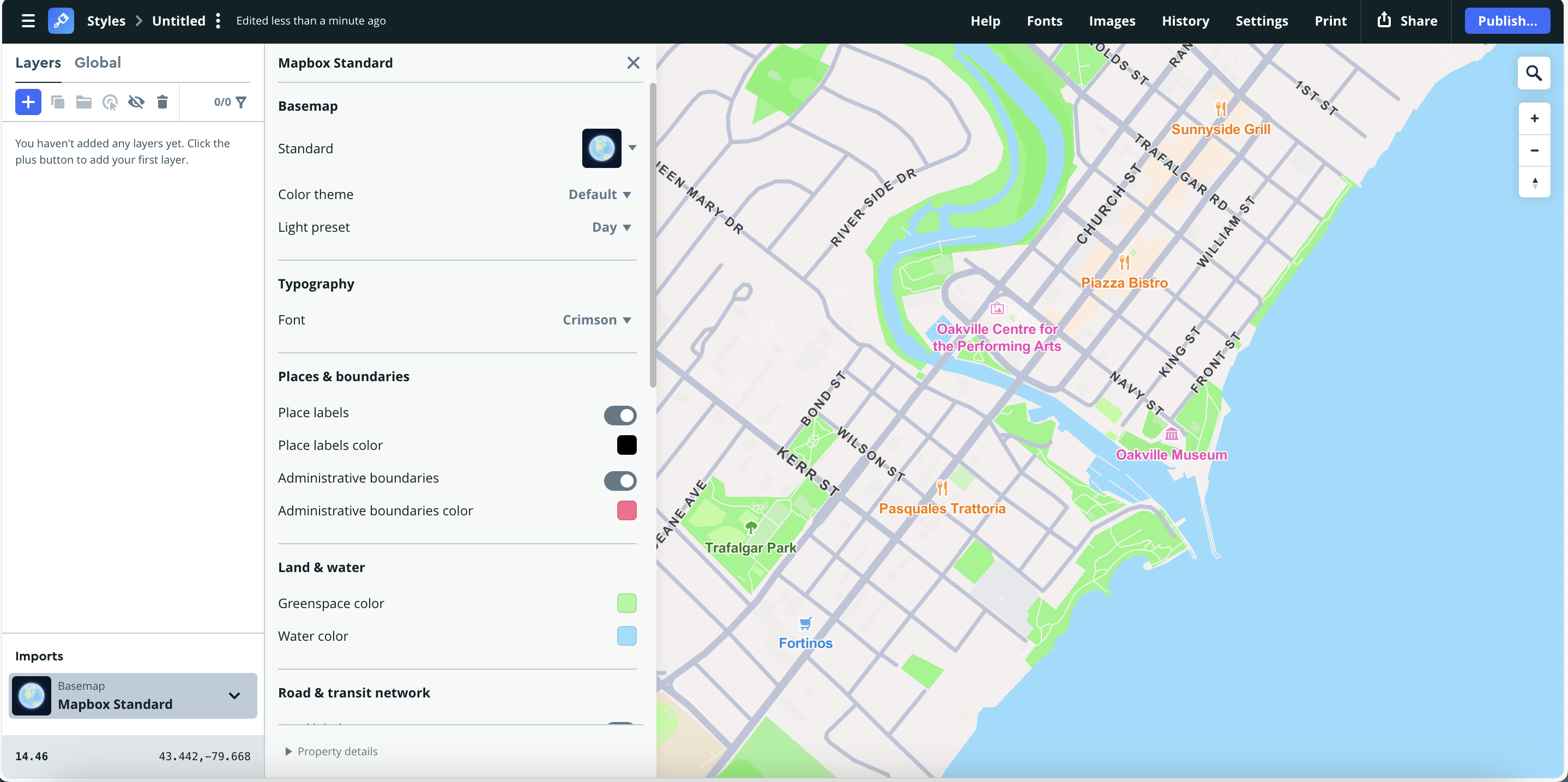
Task: Disable the Administrative boundaries toggle
Action: pos(620,480)
